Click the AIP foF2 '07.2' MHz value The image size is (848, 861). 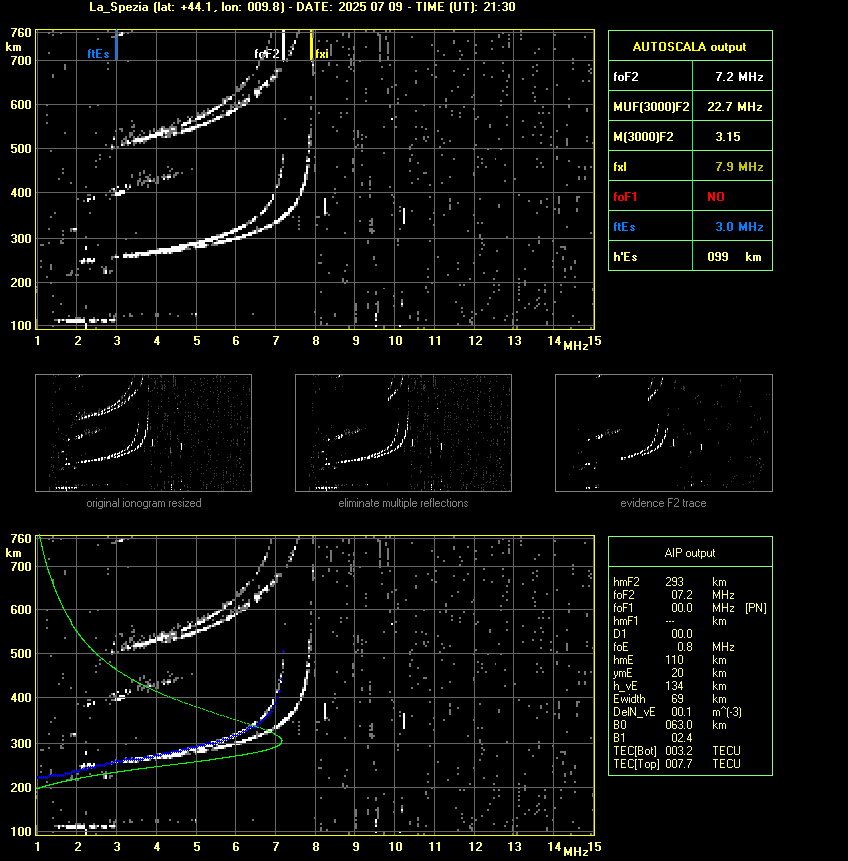click(x=682, y=595)
